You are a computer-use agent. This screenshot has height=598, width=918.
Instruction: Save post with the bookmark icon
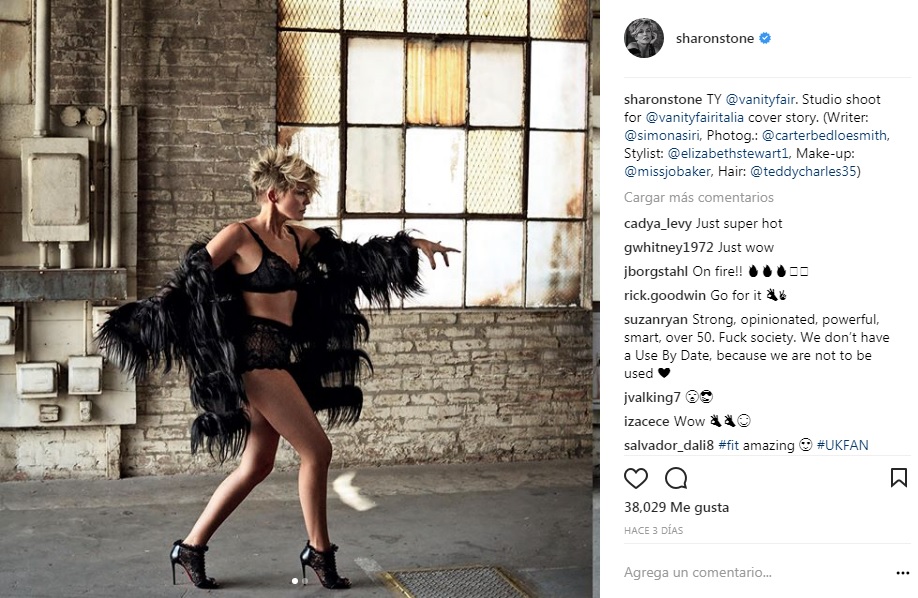coord(899,478)
